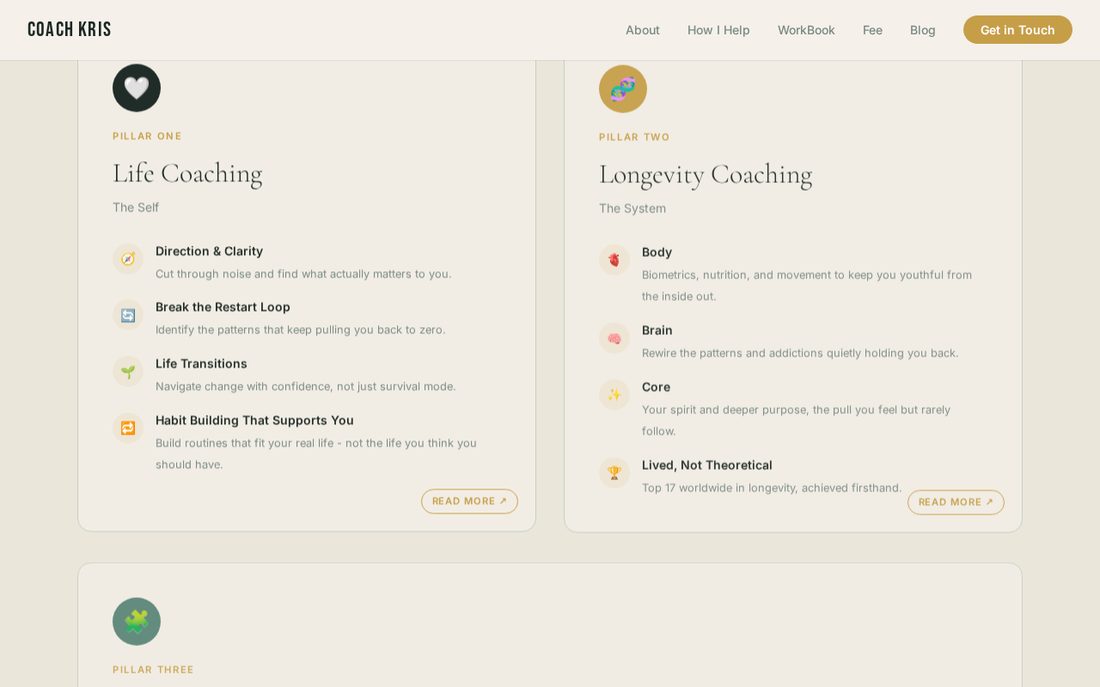
Task: Click 'Rewire the patterns and addictions' description
Action: coord(800,353)
